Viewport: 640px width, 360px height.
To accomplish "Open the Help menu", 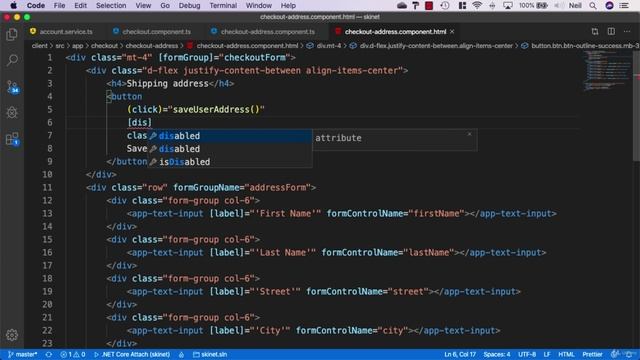I will 288,5.
